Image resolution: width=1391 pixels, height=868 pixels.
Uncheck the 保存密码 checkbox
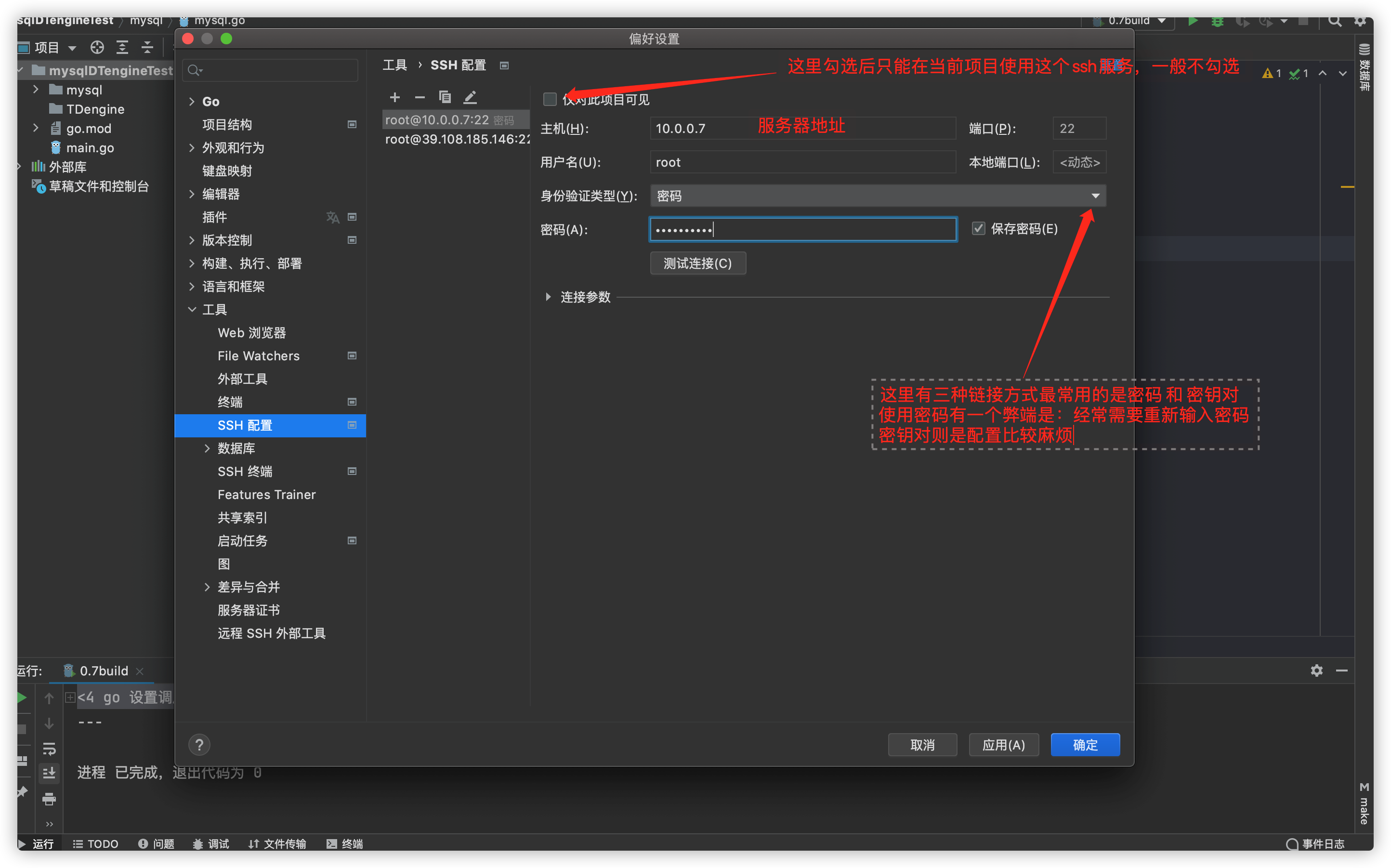[978, 228]
